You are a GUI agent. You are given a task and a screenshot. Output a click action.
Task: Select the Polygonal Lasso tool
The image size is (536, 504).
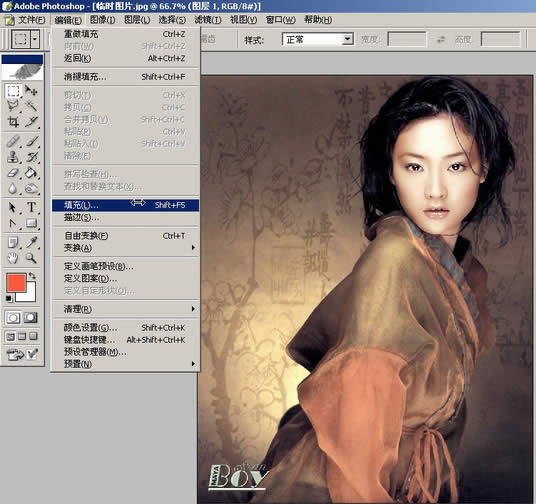click(13, 106)
